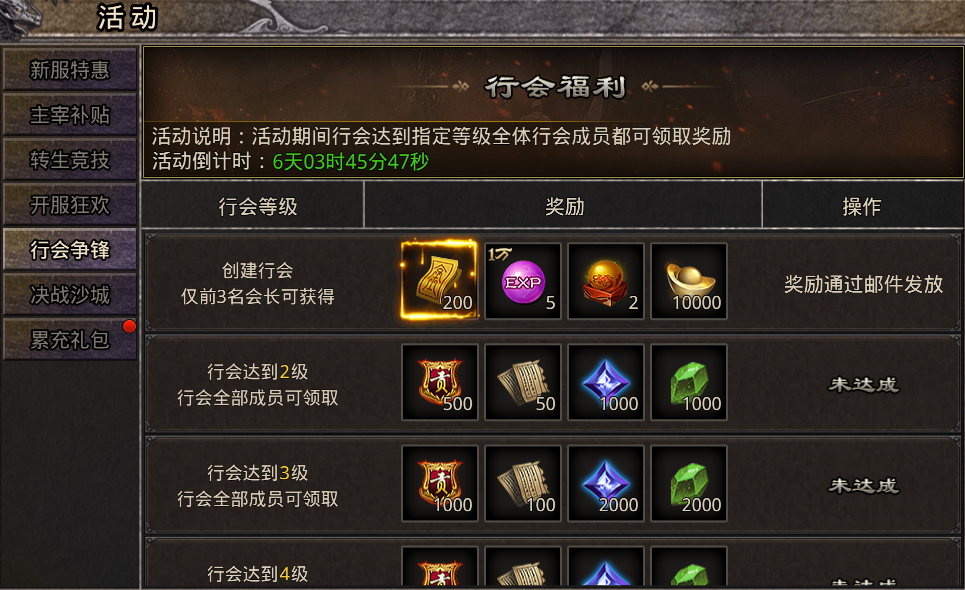Click 未达成 button for guild level 2
The image size is (965, 590).
(863, 385)
